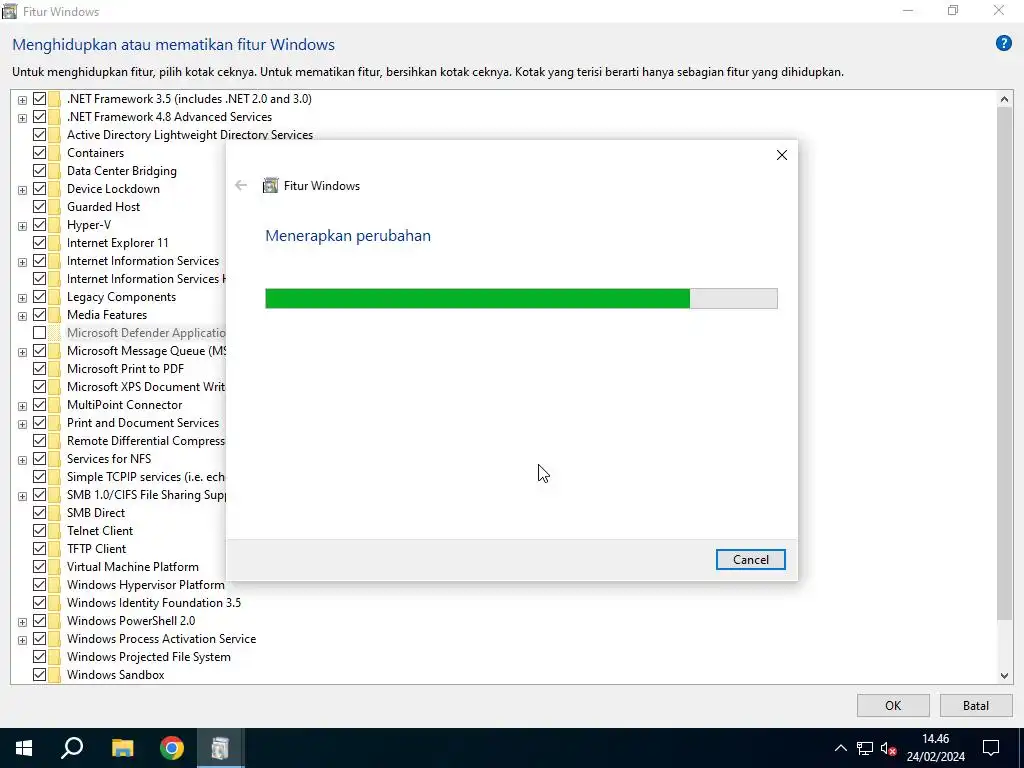The width and height of the screenshot is (1024, 768).
Task: Close the Menerapkan perubahan dialog
Action: pos(781,155)
